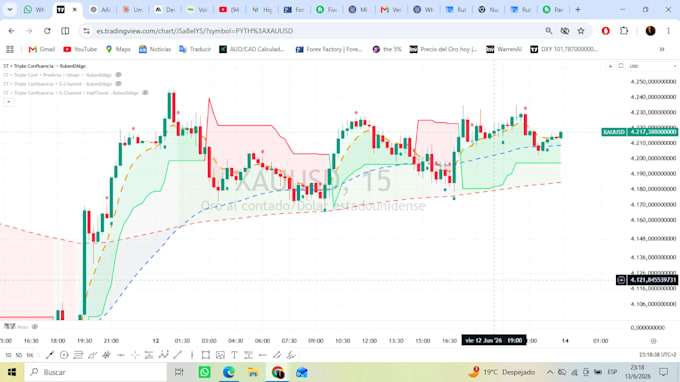Open Traducir bookmark
The height and width of the screenshot is (382, 680).
pos(195,49)
